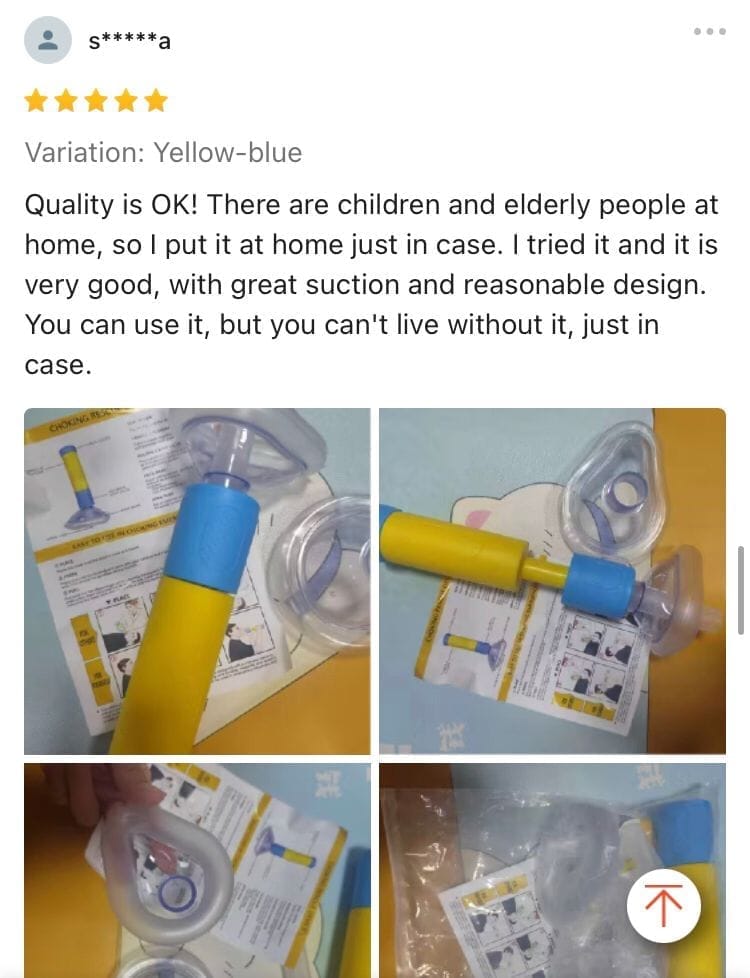
Task: Open the top-right review photo with two masks
Action: point(552,581)
